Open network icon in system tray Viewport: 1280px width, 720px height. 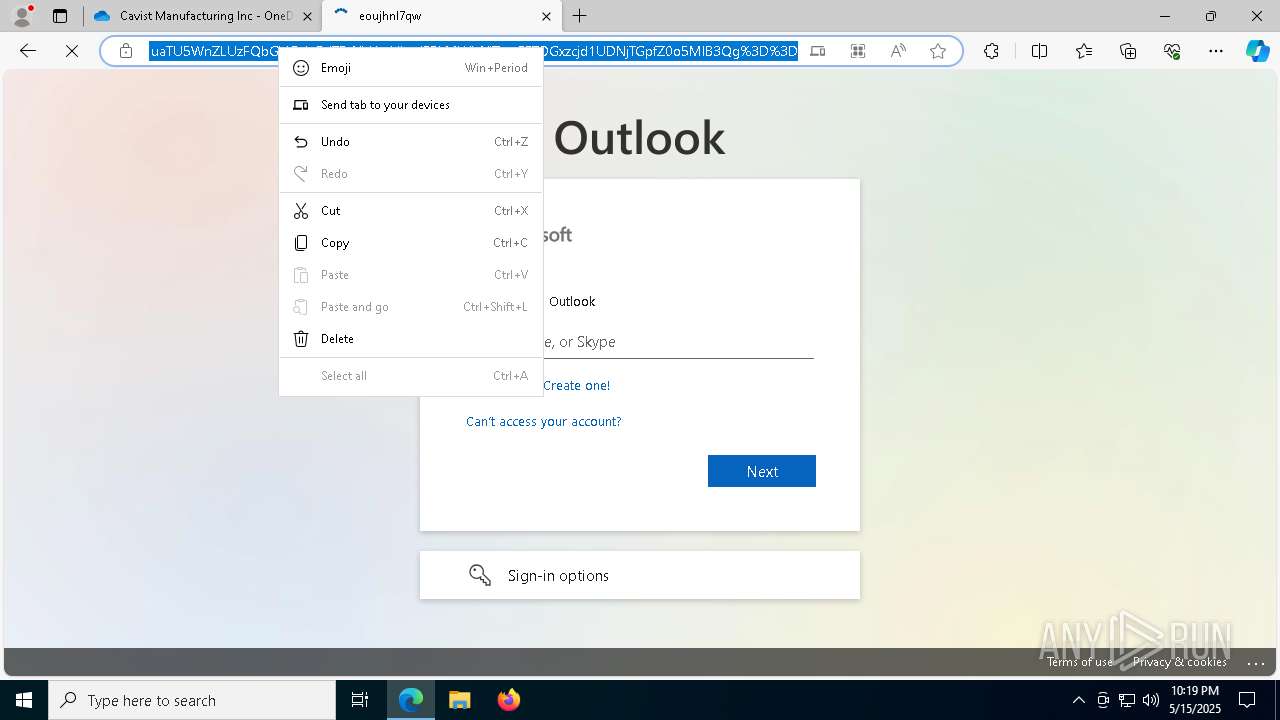tap(1127, 700)
